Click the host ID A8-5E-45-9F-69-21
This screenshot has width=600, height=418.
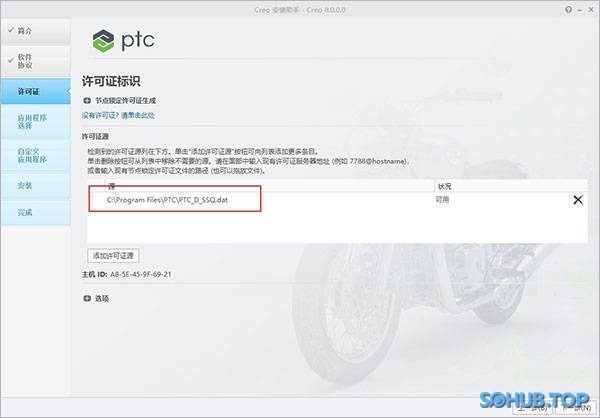coord(141,274)
